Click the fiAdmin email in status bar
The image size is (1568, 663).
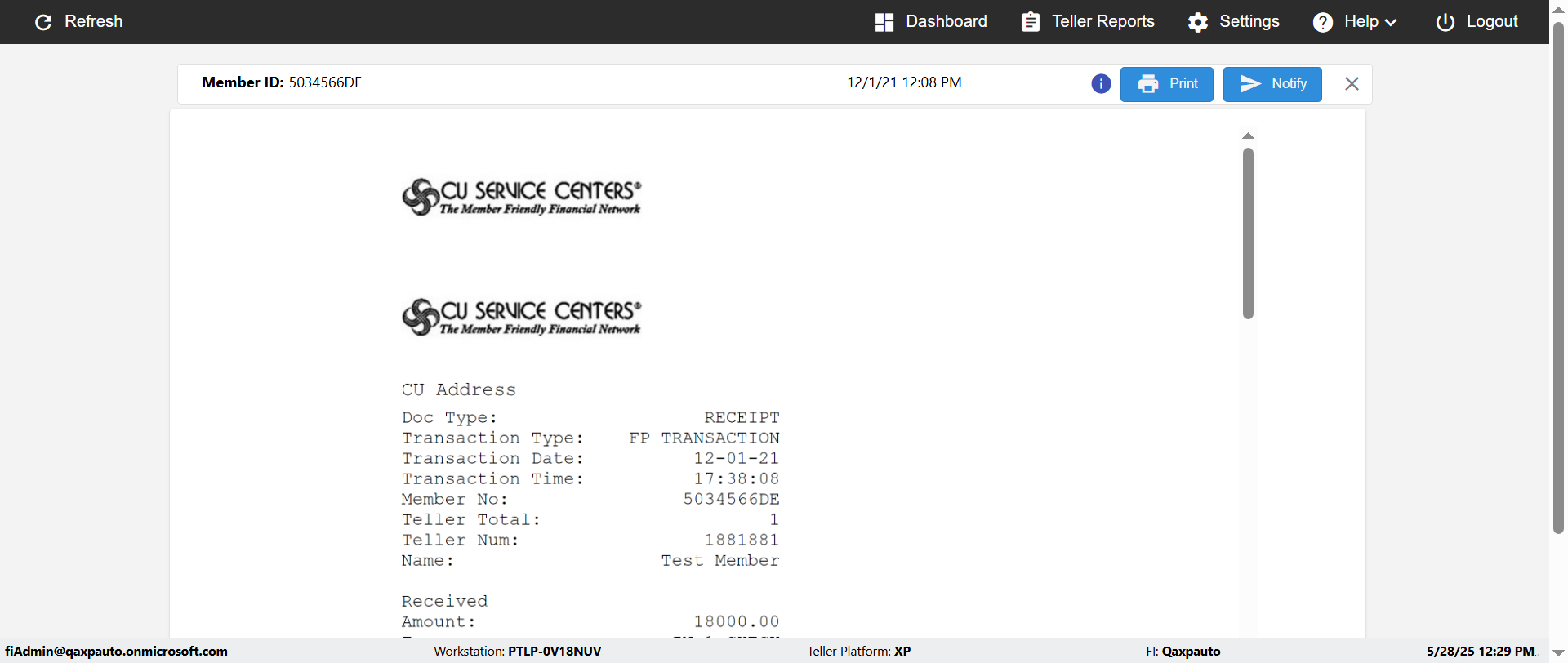click(x=117, y=652)
